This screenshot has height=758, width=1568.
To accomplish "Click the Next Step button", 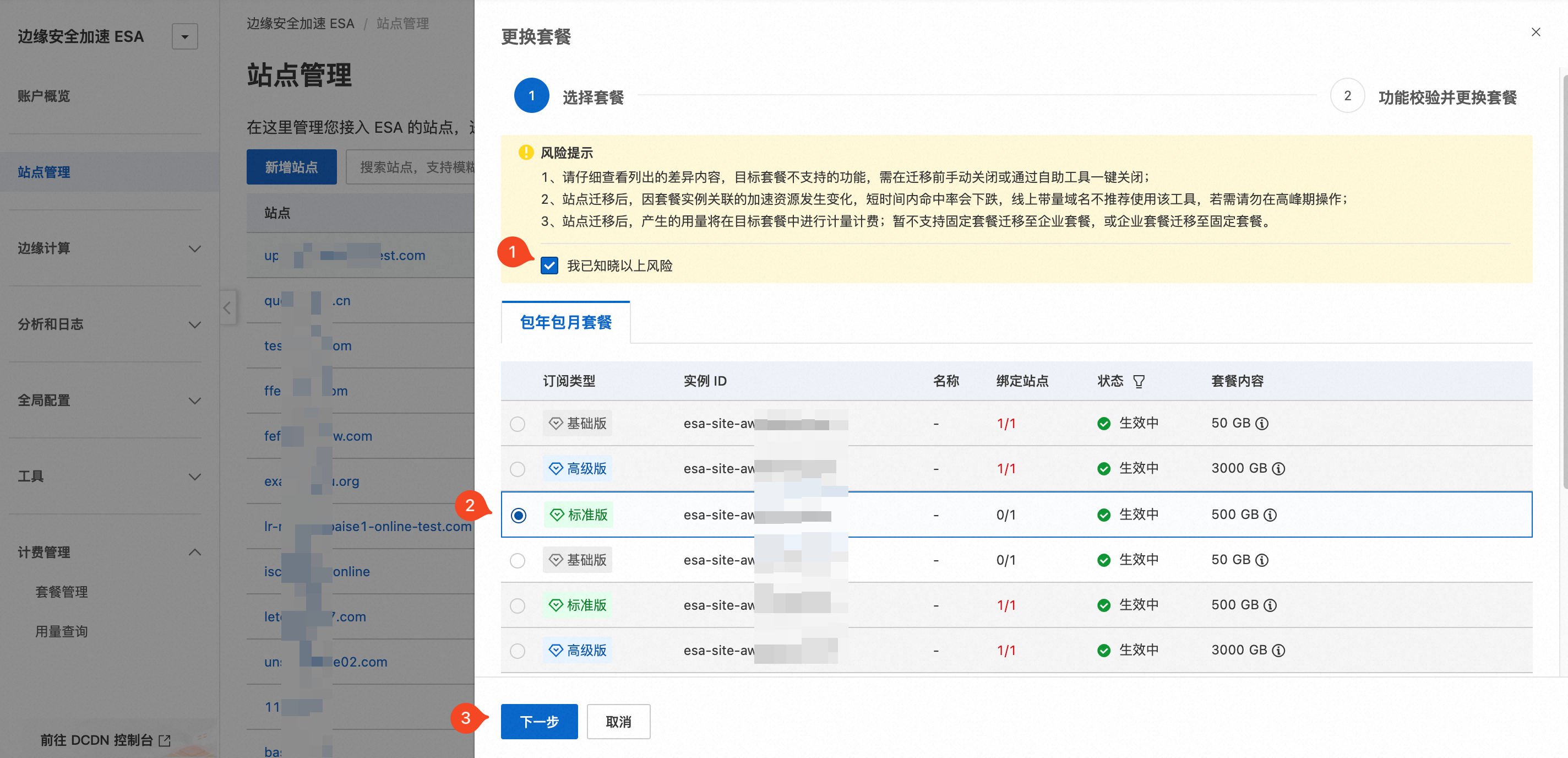I will click(538, 722).
